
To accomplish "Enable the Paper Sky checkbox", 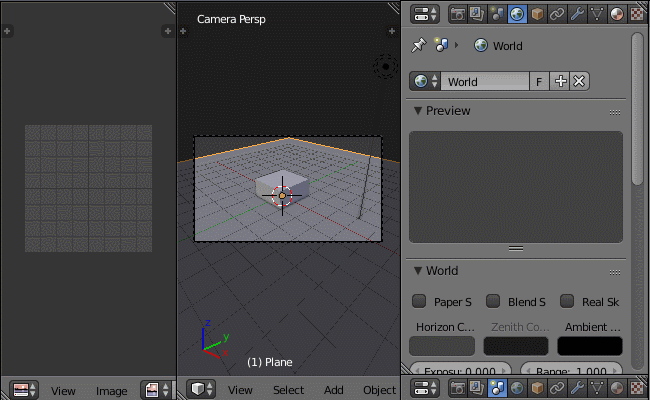I will [x=419, y=301].
